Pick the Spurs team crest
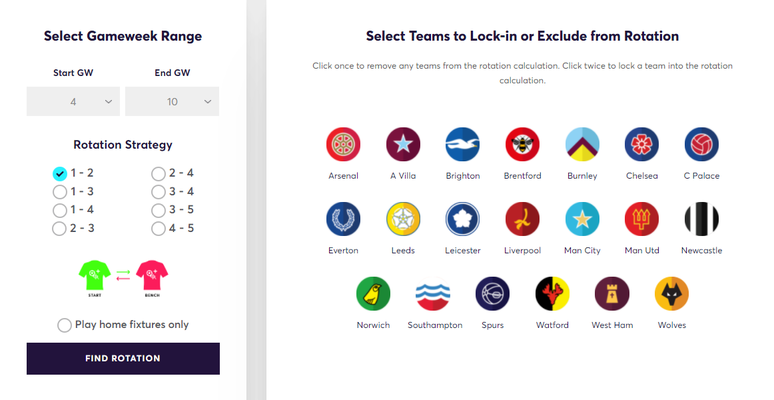The width and height of the screenshot is (774, 400). coord(492,294)
